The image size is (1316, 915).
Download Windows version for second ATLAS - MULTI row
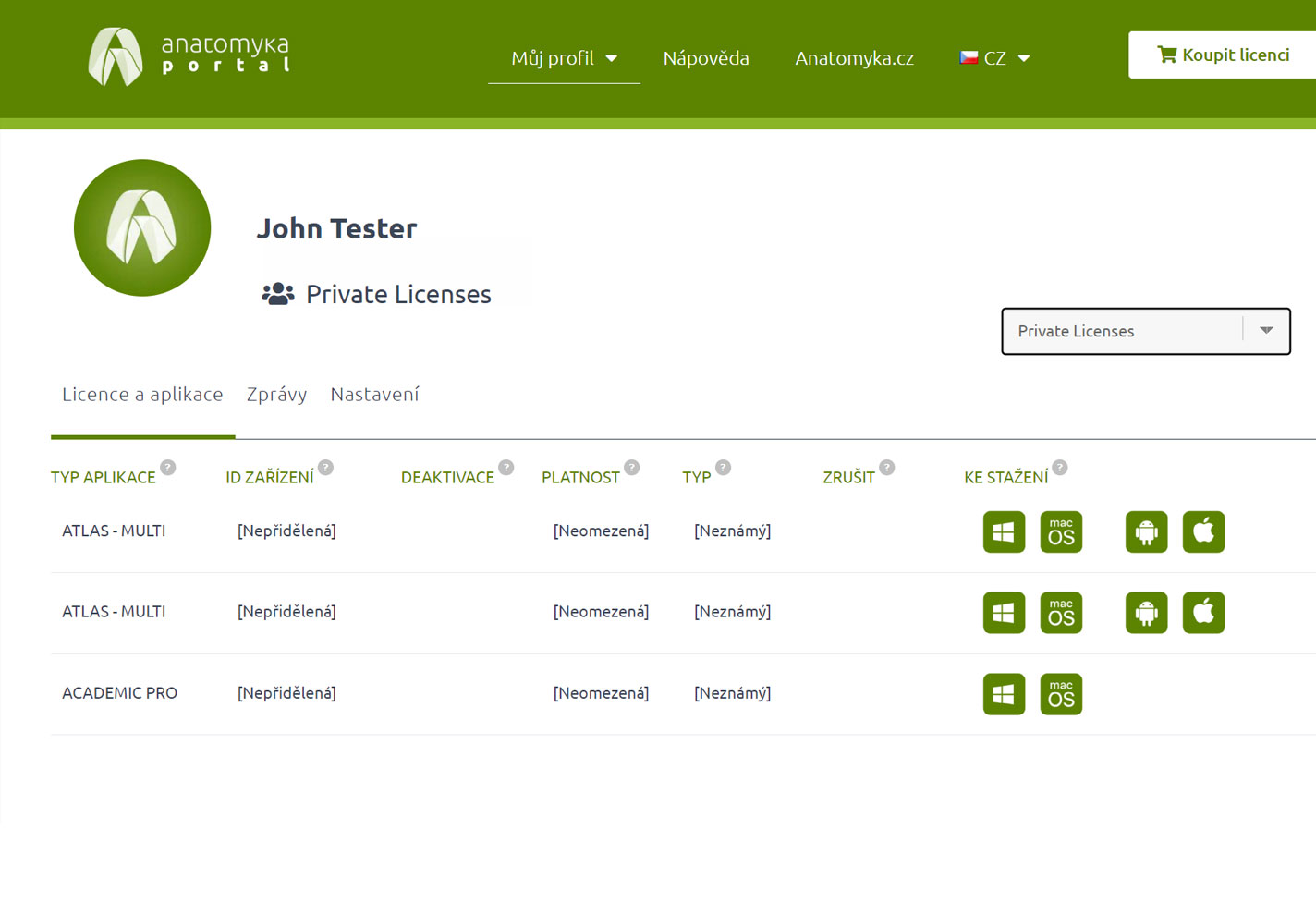1004,613
